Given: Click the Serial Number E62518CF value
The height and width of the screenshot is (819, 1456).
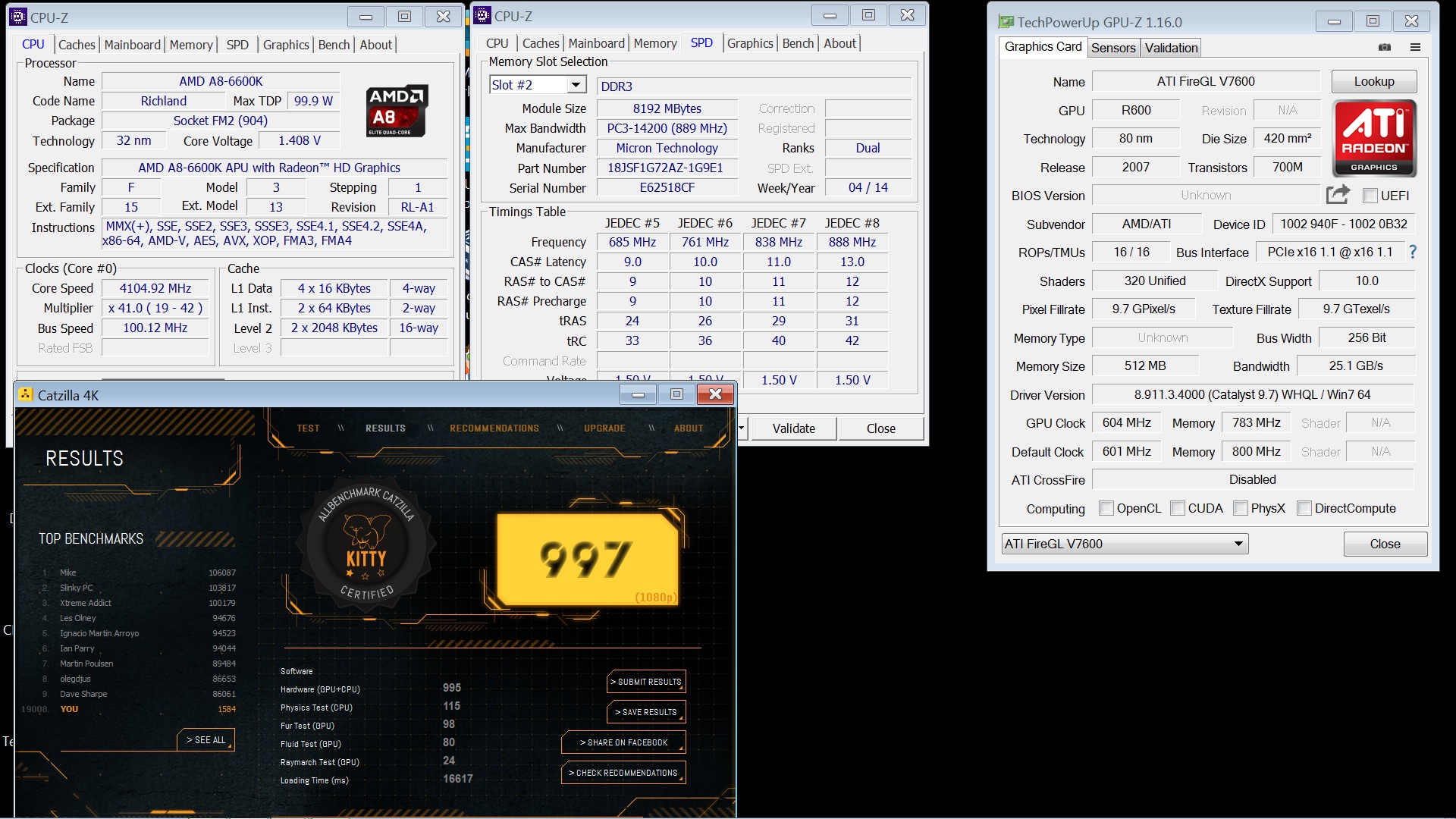Looking at the screenshot, I should pyautogui.click(x=667, y=187).
